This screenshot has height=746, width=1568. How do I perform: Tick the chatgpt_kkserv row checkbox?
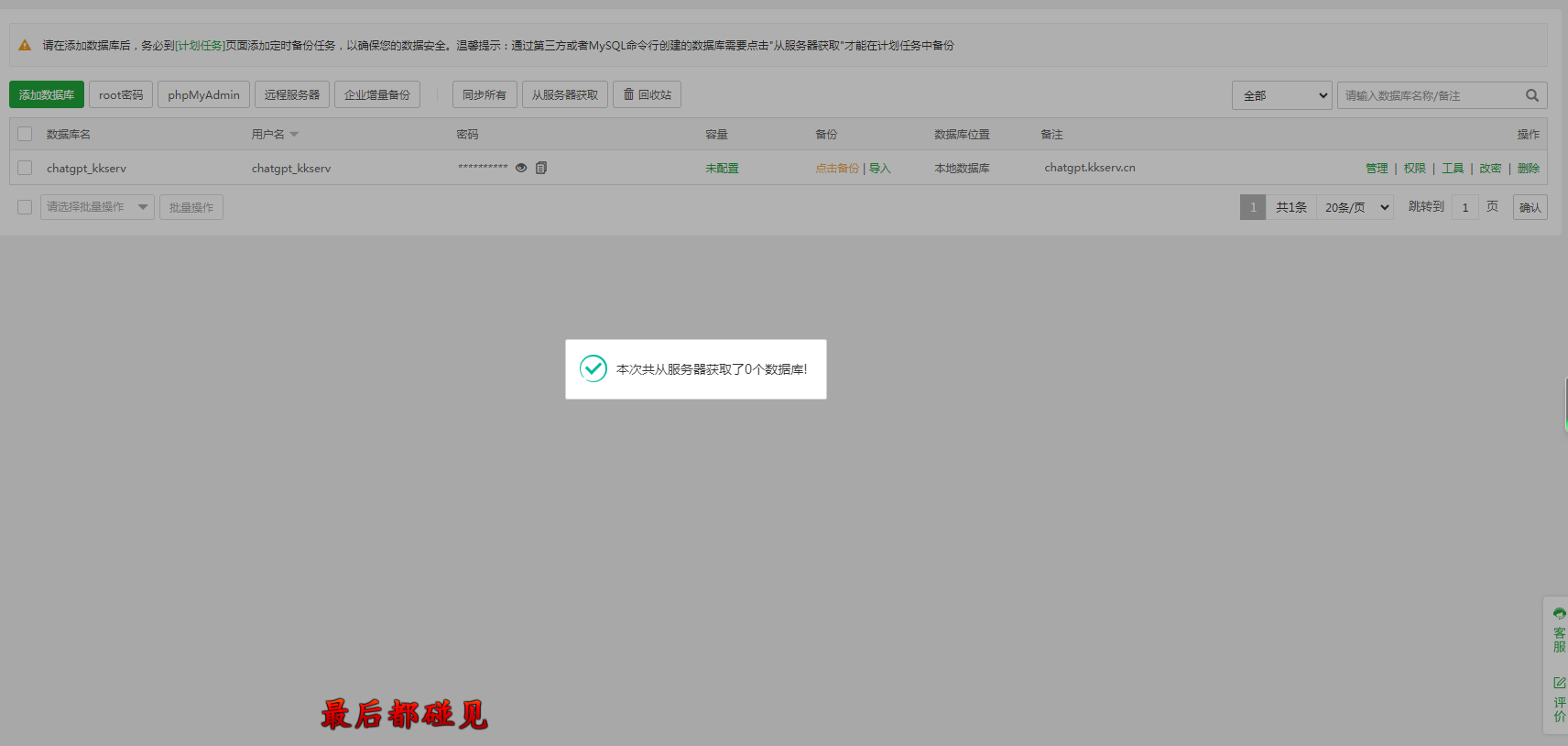tap(25, 168)
